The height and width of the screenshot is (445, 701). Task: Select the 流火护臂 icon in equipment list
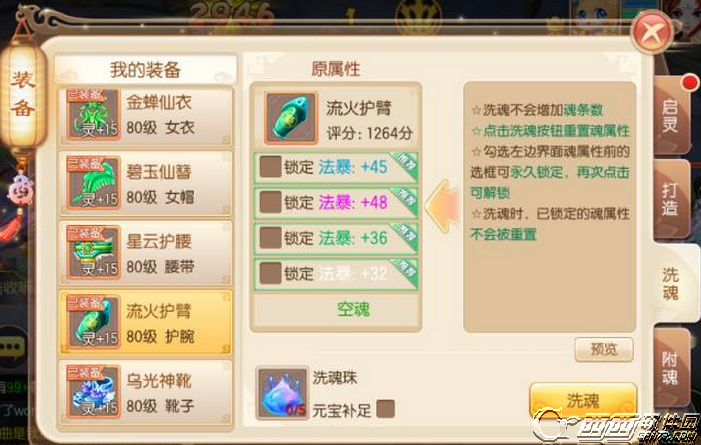(x=93, y=322)
